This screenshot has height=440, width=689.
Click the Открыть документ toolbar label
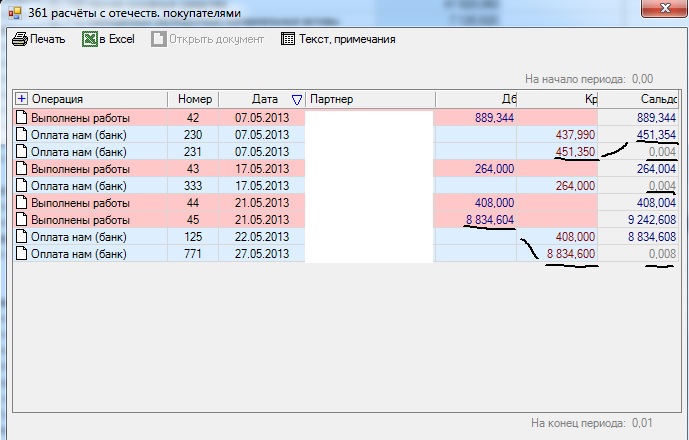coord(217,39)
